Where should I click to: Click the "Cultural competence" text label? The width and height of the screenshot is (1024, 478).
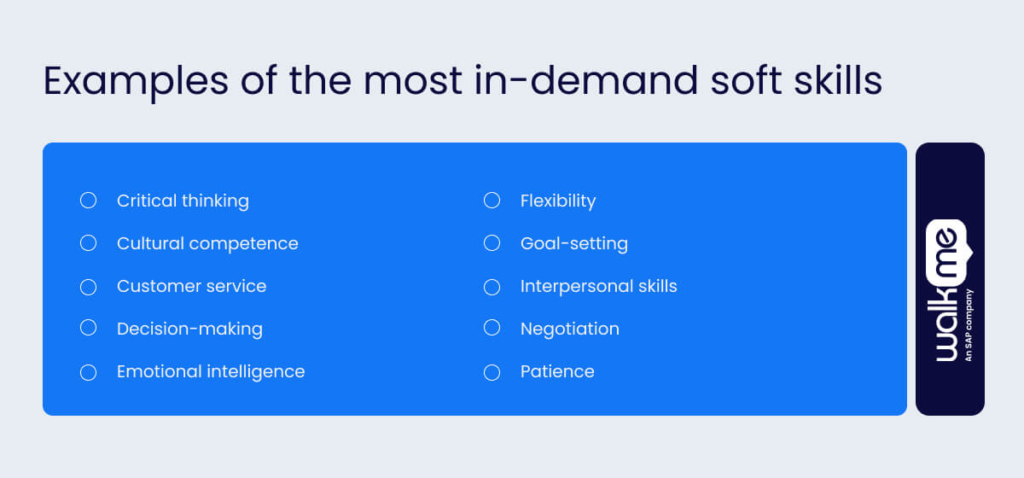207,243
